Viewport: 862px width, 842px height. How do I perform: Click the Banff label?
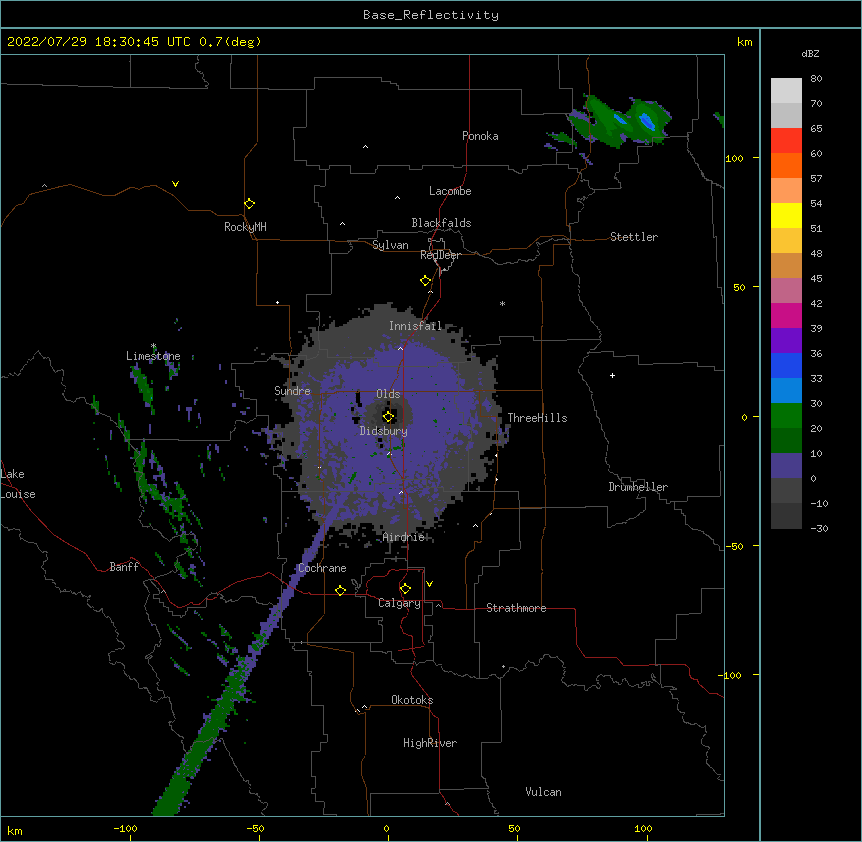(124, 567)
